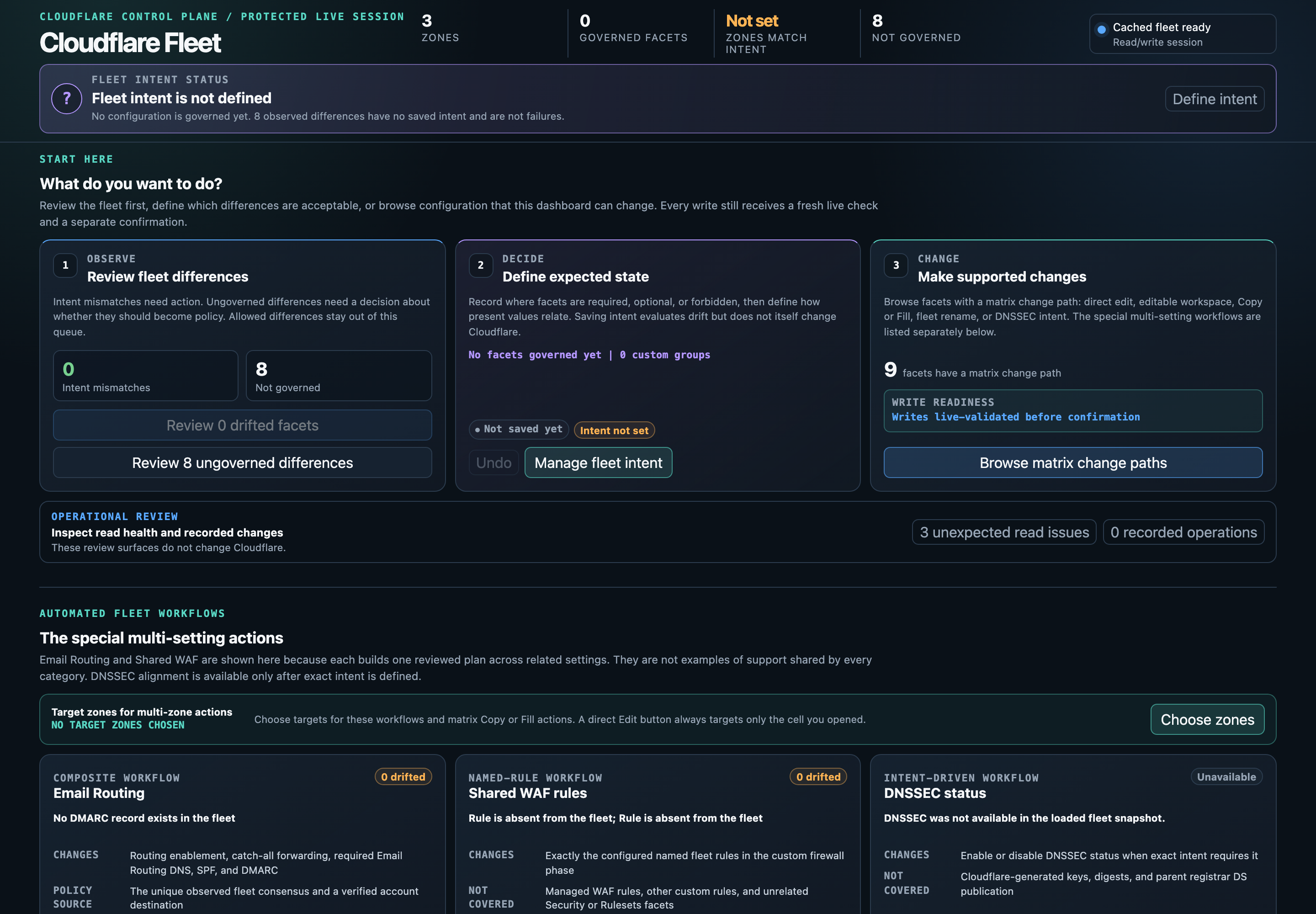Screen dimensions: 1316x914
Task: Click the question mark fleet intent icon
Action: coord(66,99)
